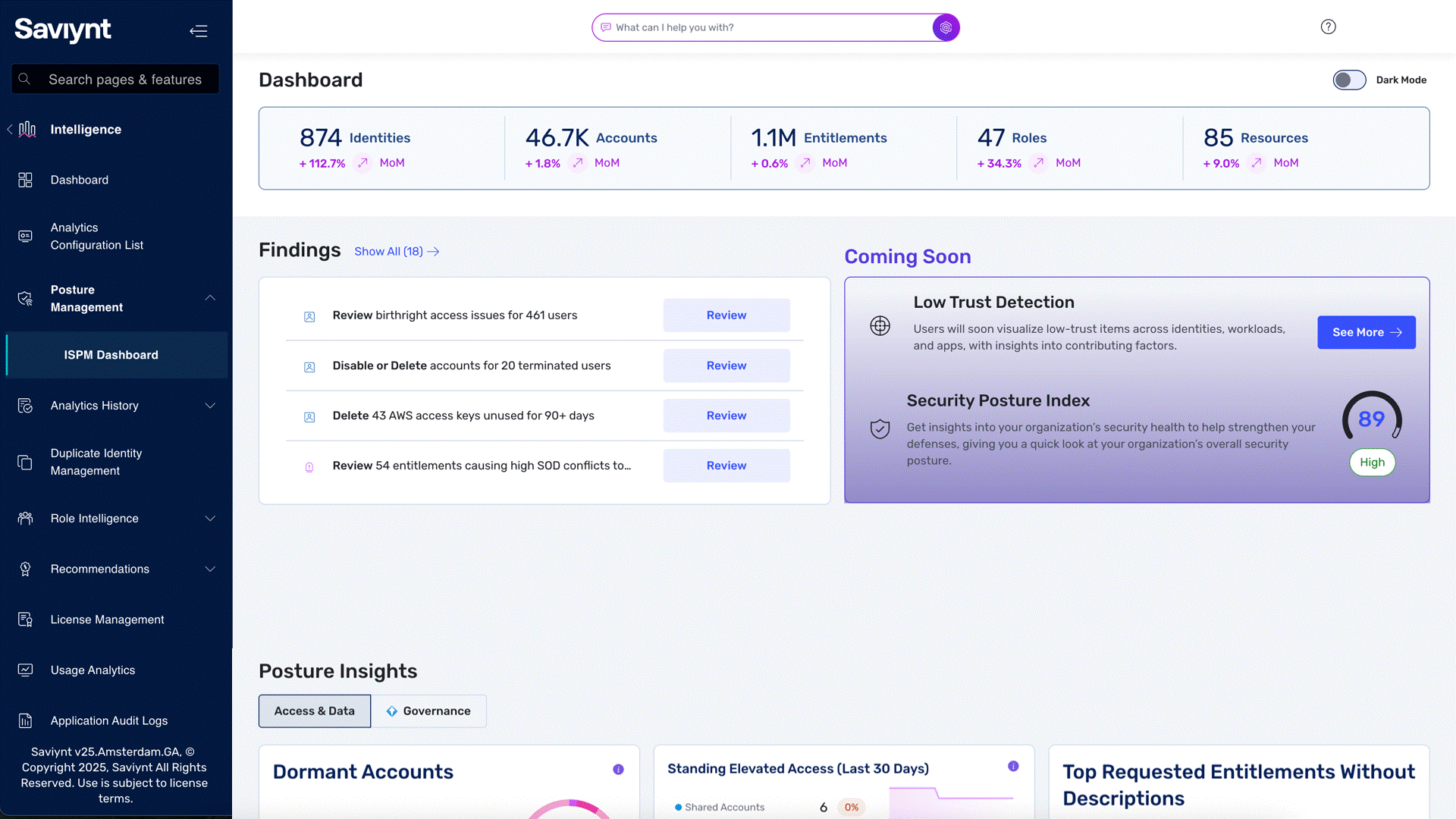Click the Security Posture Index gauge showing 89
Image resolution: width=1456 pixels, height=819 pixels.
[1372, 418]
